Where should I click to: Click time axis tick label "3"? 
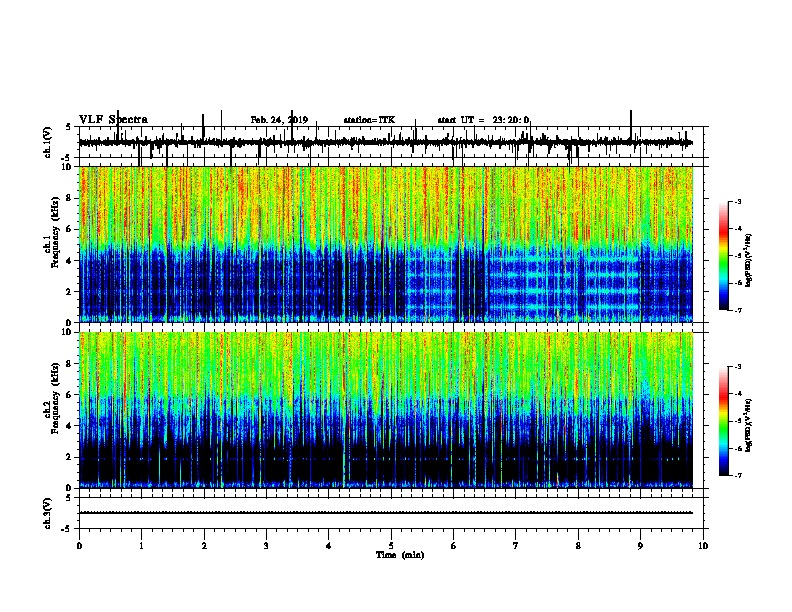pyautogui.click(x=266, y=546)
